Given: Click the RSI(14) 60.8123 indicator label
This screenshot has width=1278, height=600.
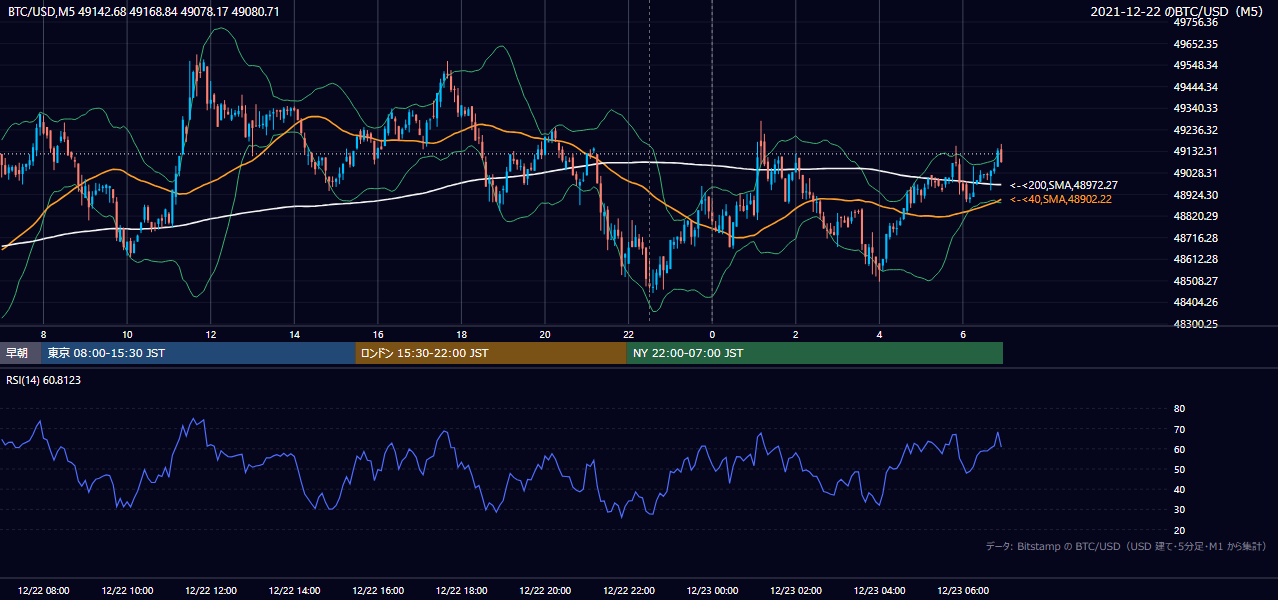Looking at the screenshot, I should pyautogui.click(x=41, y=379).
